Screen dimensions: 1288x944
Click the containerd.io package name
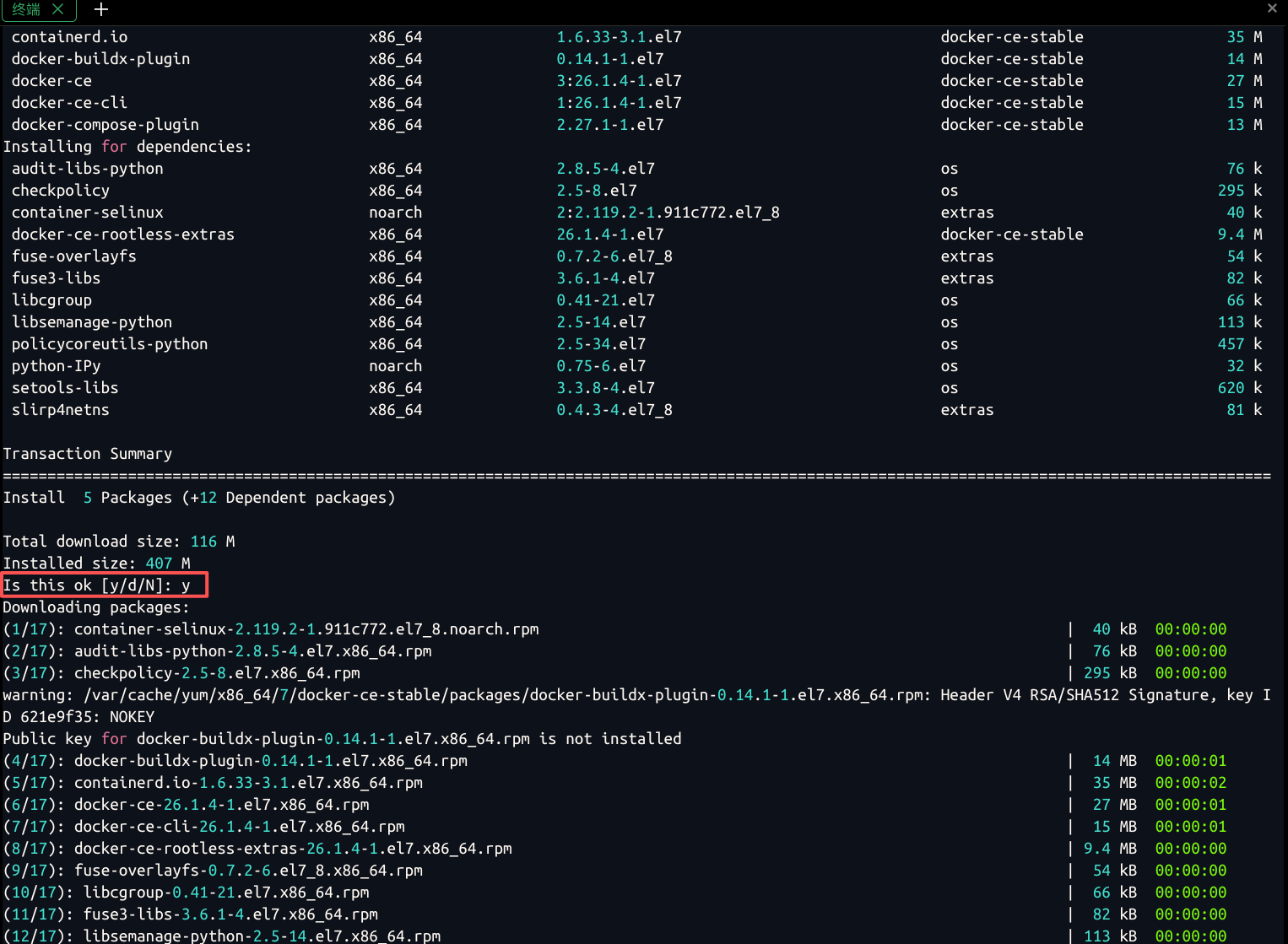tap(69, 37)
